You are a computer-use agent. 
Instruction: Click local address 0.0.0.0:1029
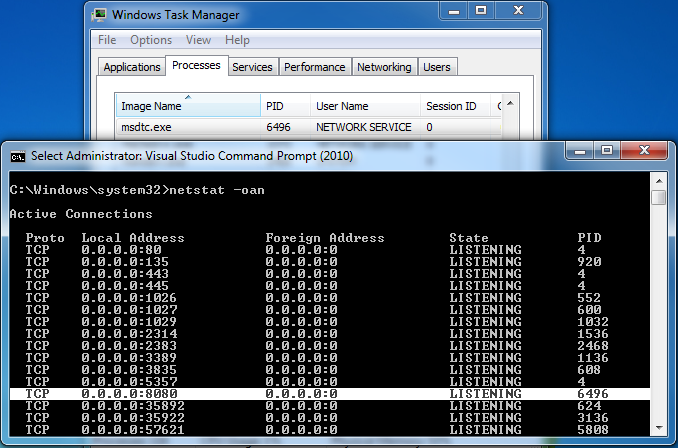129,322
